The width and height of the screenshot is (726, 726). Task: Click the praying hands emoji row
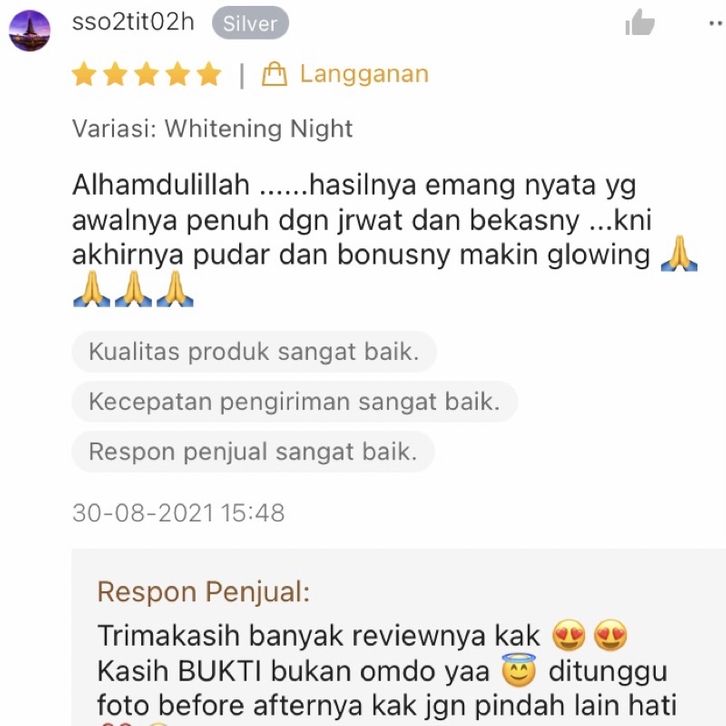pos(133,289)
